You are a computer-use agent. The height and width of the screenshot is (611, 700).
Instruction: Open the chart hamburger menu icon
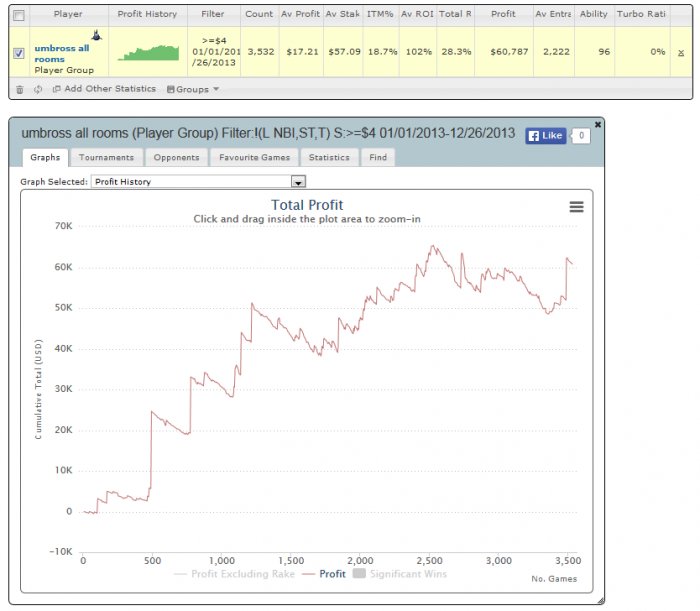tap(576, 207)
